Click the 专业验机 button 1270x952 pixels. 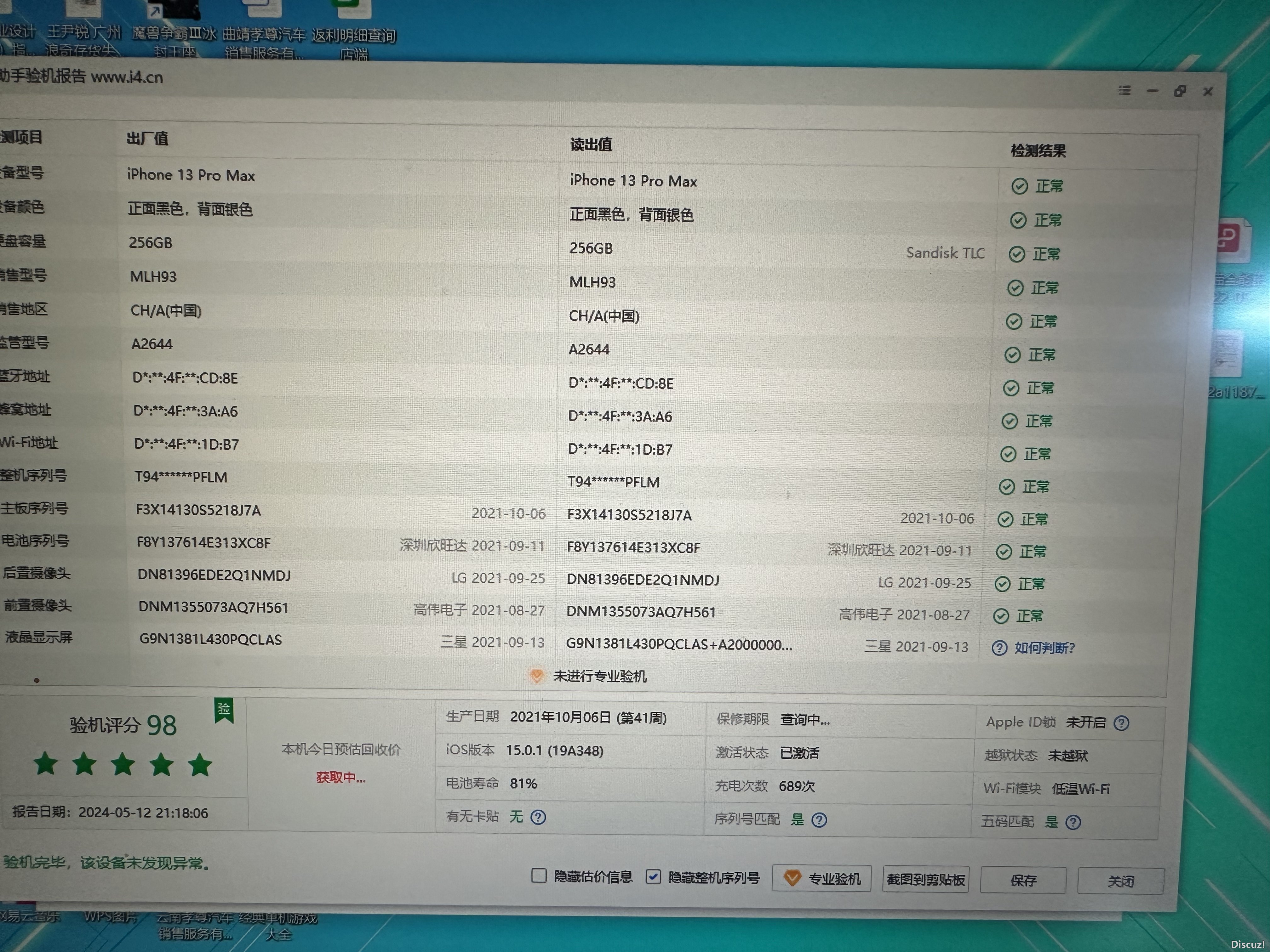coord(821,878)
